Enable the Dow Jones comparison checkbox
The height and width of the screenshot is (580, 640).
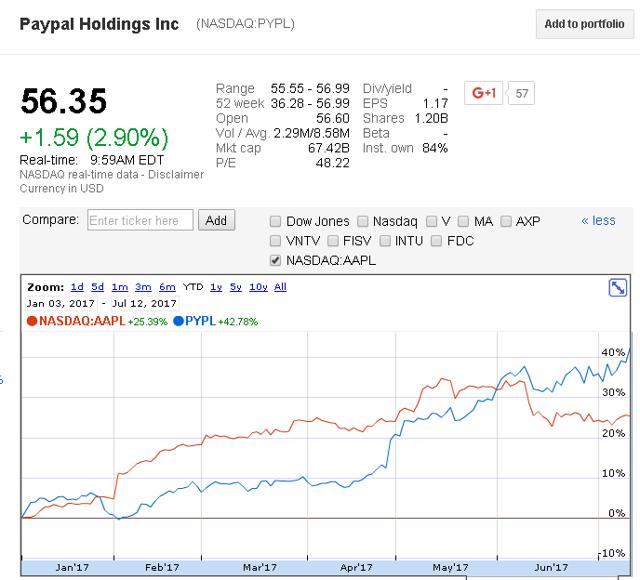(x=276, y=221)
